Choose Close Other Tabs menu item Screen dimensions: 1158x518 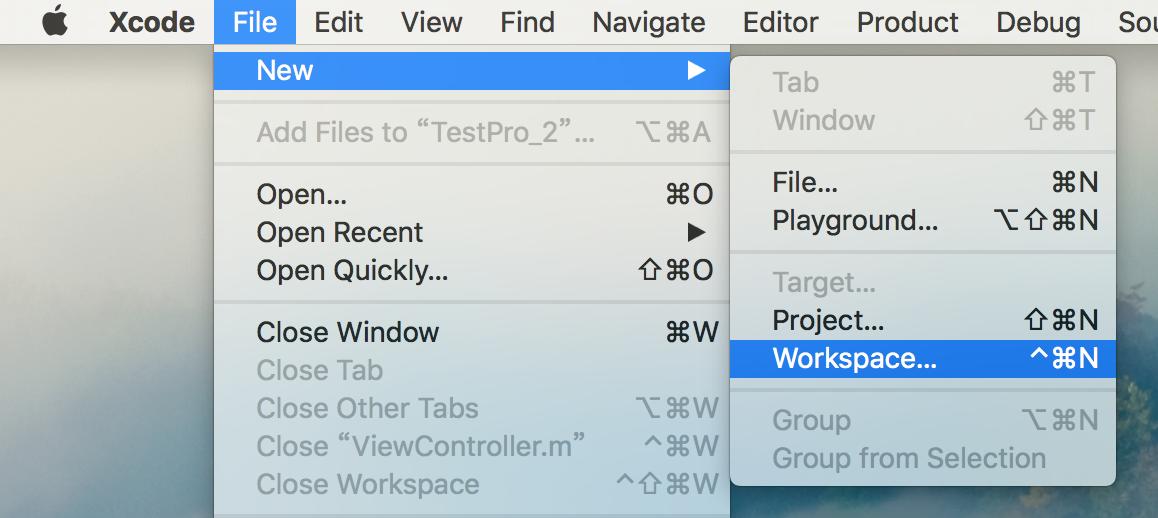[472, 409]
